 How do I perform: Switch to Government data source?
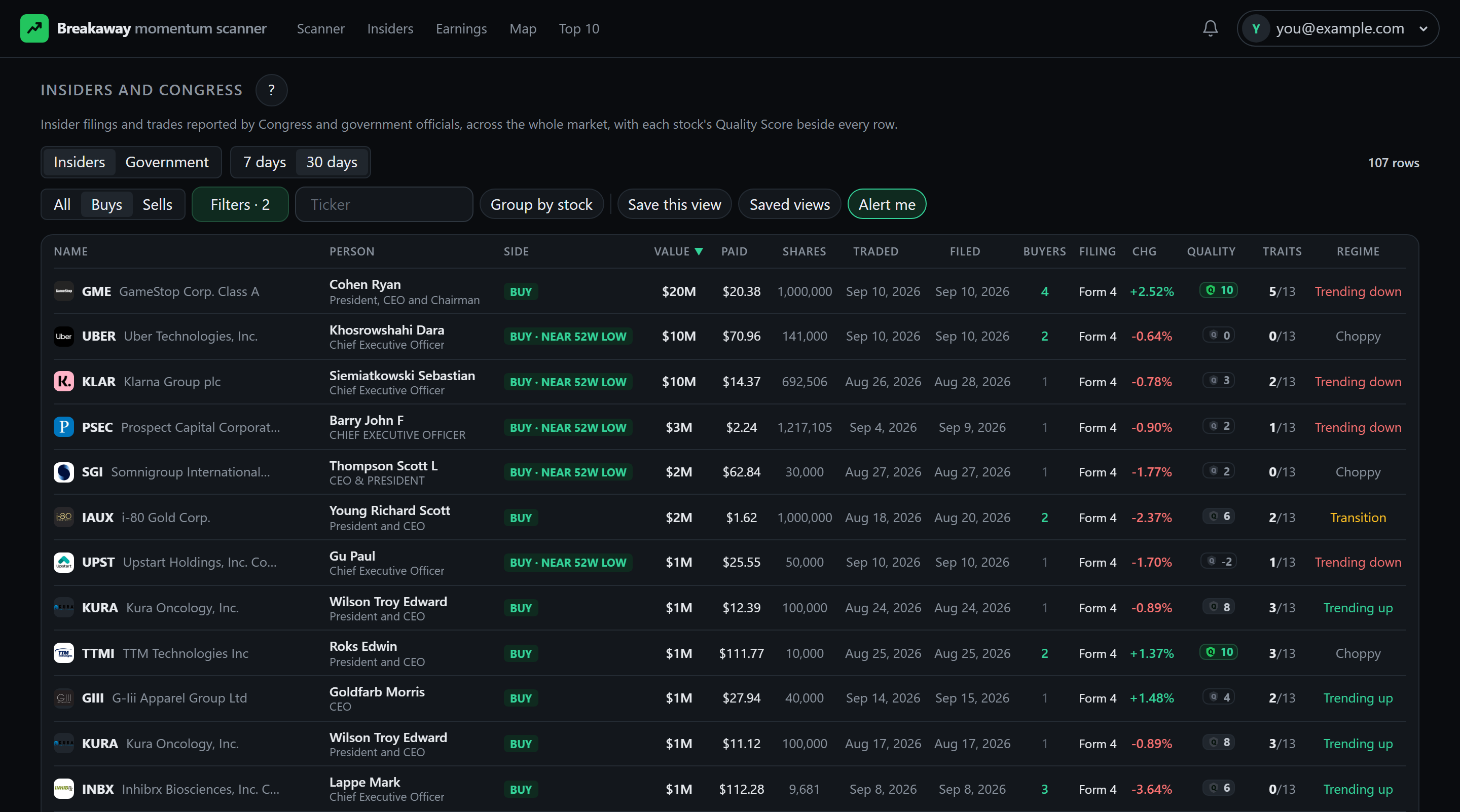pyautogui.click(x=167, y=162)
